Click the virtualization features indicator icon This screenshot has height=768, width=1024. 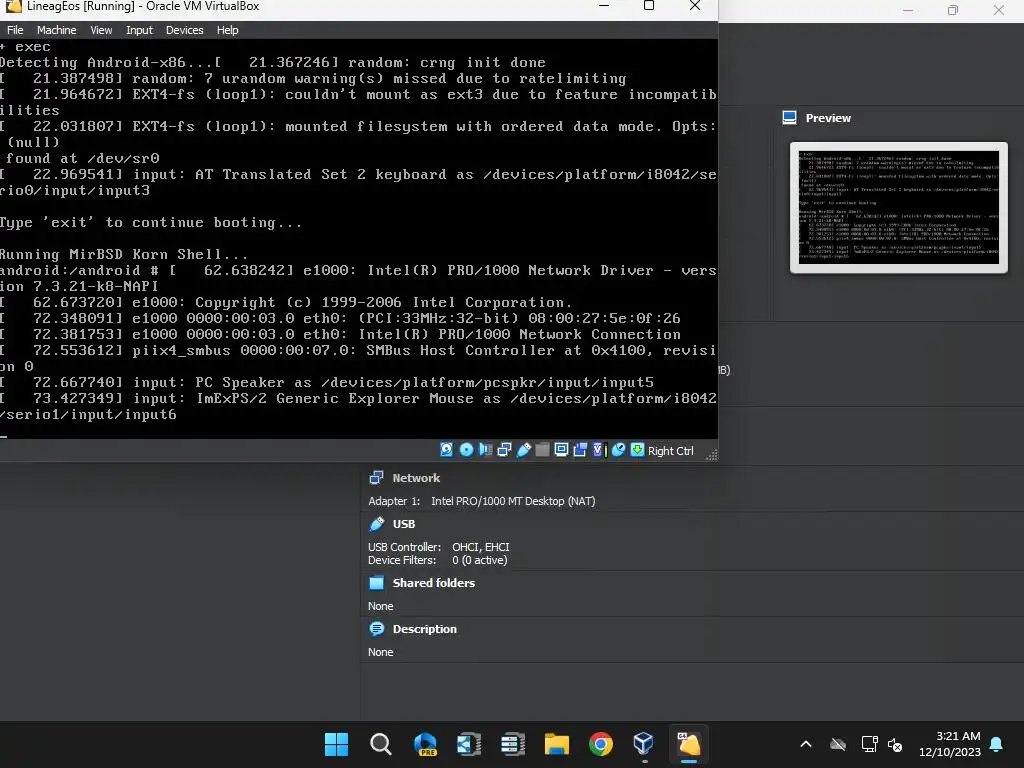[599, 450]
